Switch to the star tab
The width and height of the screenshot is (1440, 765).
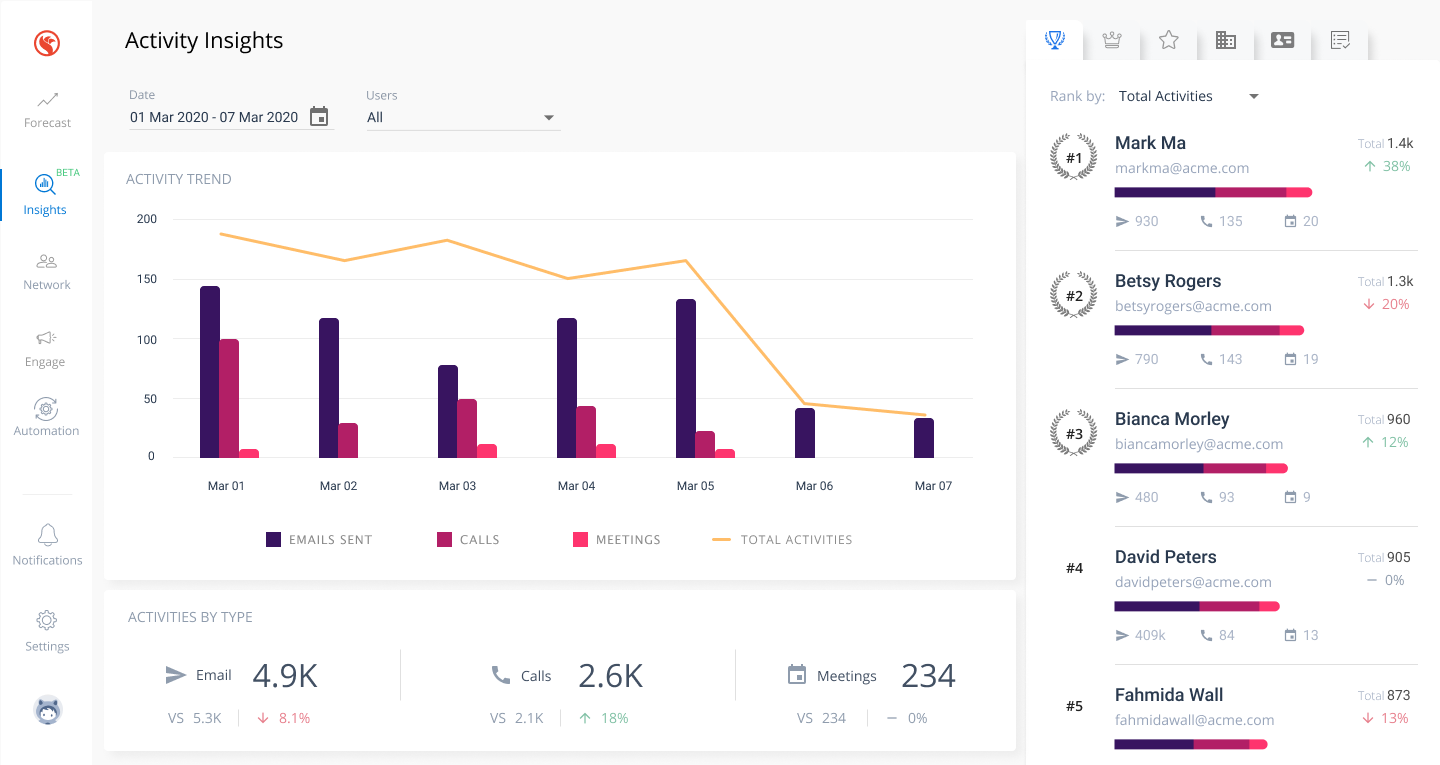[1168, 40]
